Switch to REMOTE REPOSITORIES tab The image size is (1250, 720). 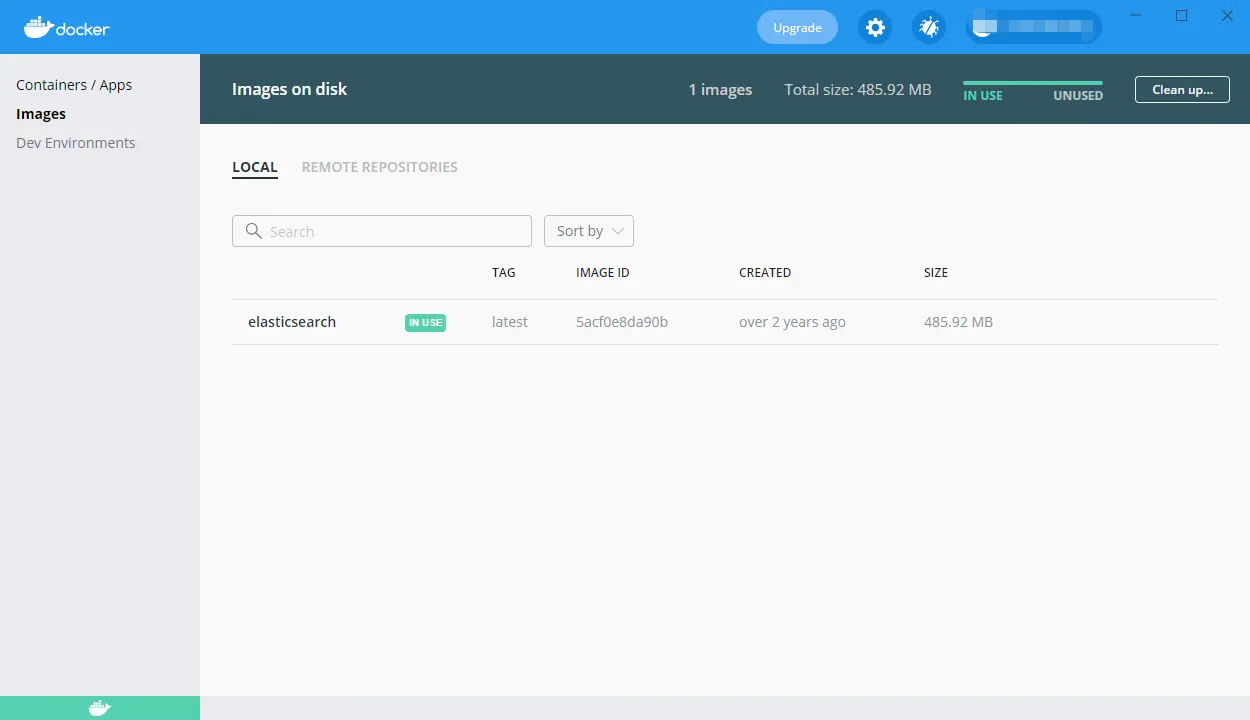pyautogui.click(x=380, y=167)
